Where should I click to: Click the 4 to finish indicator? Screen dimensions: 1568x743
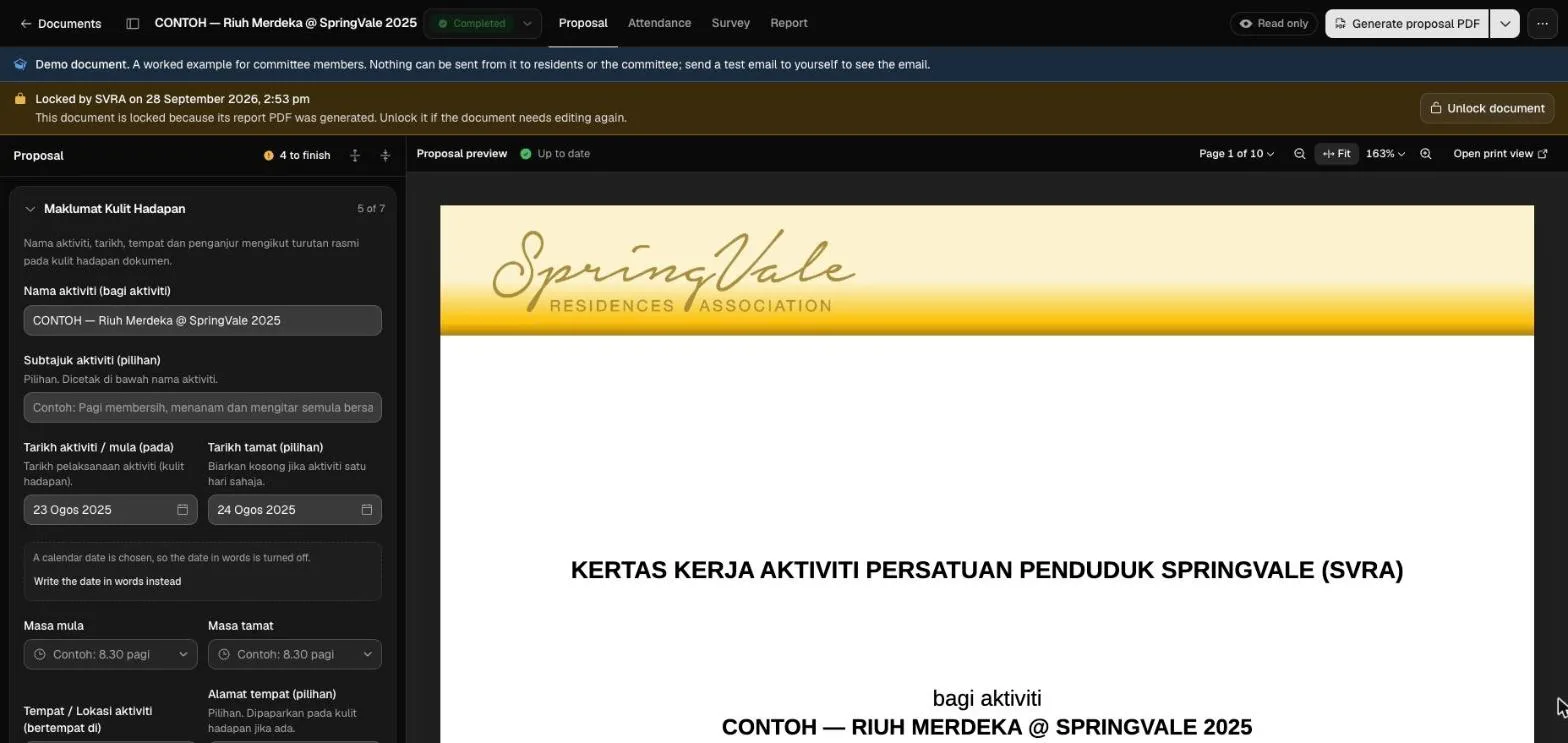(297, 155)
